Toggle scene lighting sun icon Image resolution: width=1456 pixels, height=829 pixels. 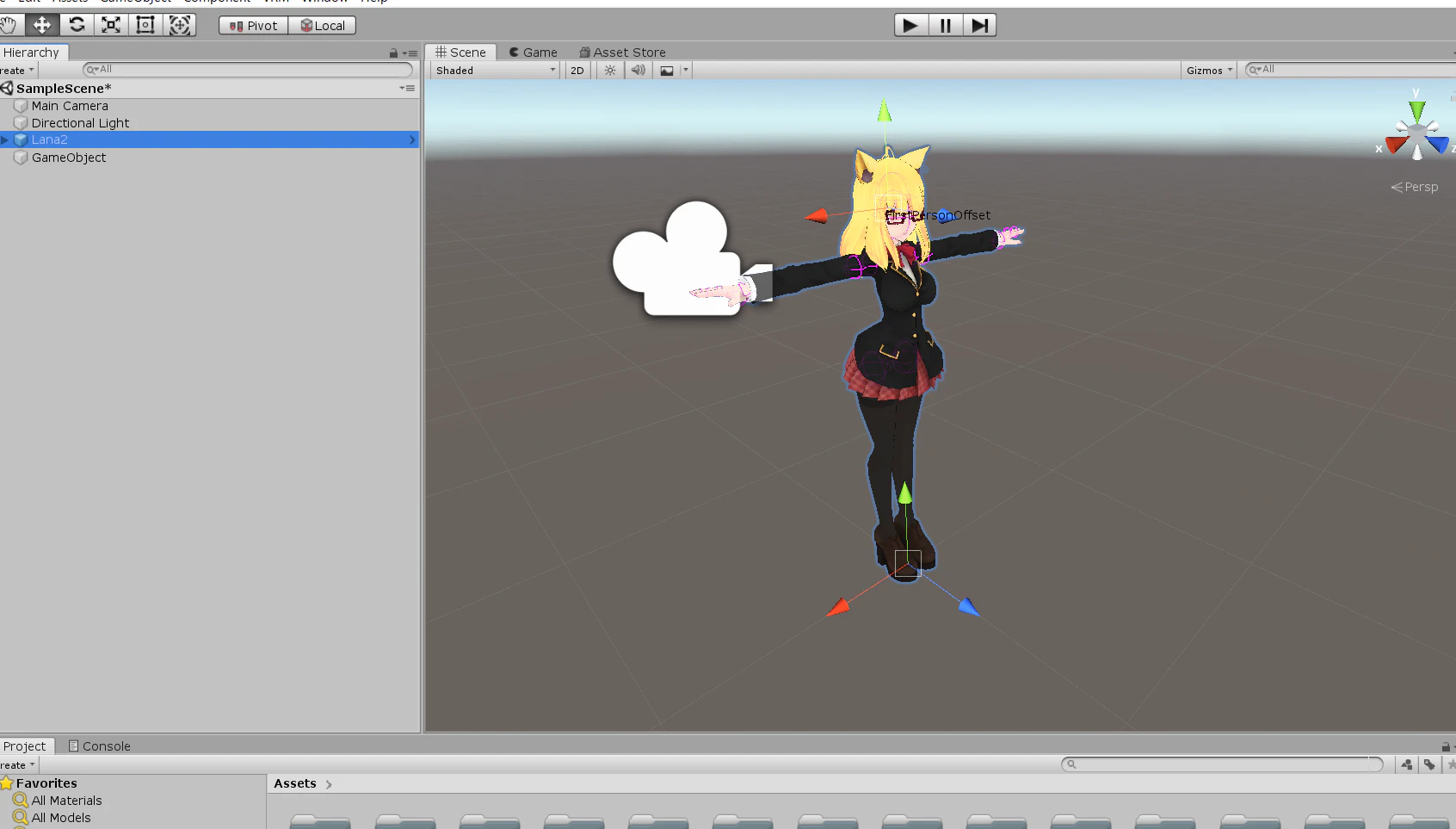(x=610, y=71)
